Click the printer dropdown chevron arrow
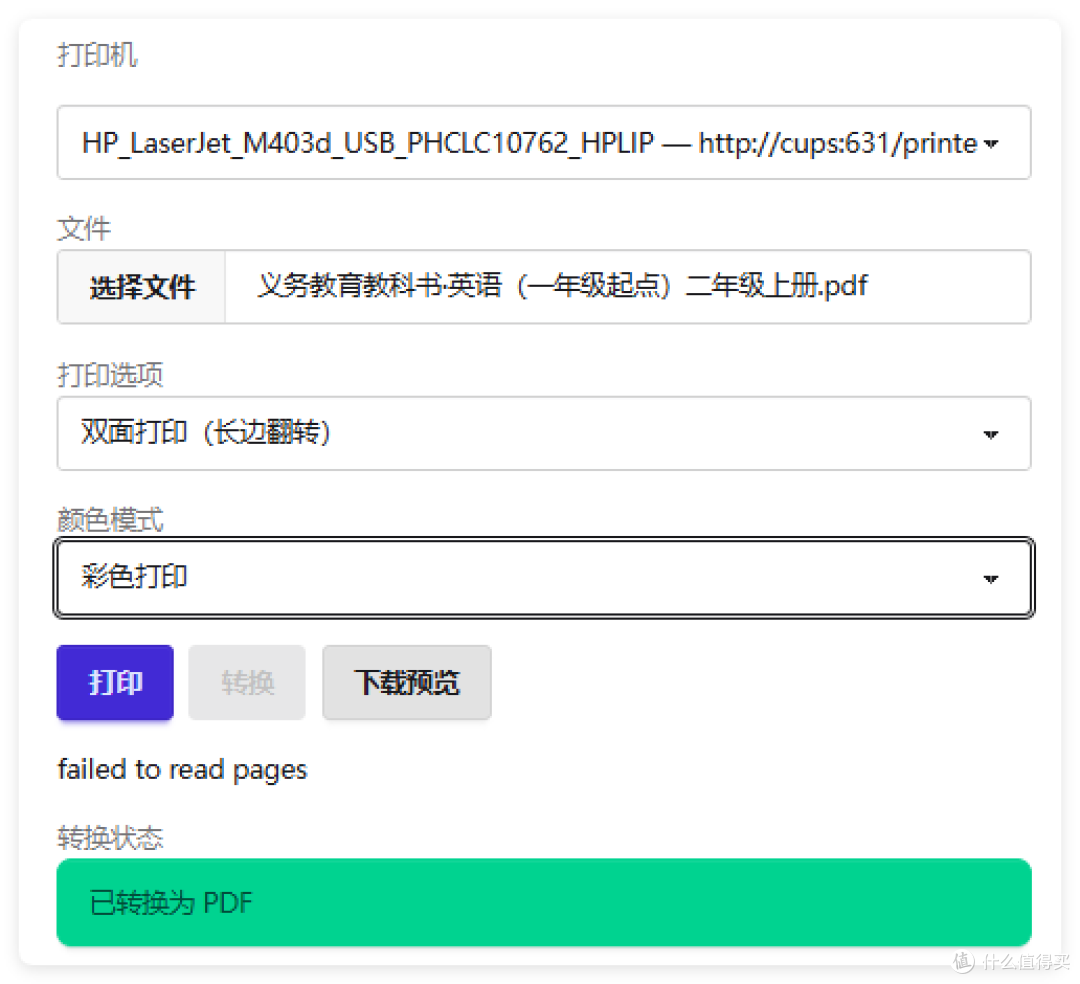Screen dimensions: 1080x984 991,143
